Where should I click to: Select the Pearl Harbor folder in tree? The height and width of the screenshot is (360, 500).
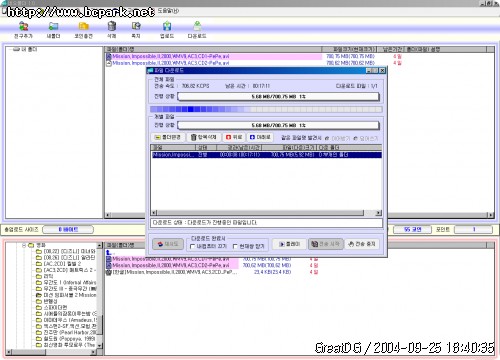tap(70, 333)
